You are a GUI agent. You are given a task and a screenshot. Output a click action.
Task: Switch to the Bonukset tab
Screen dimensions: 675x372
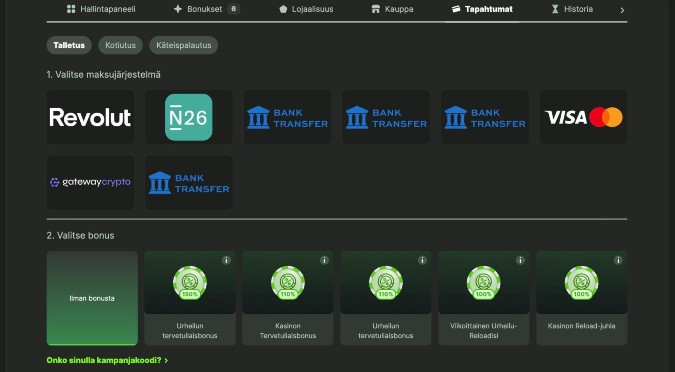[207, 9]
